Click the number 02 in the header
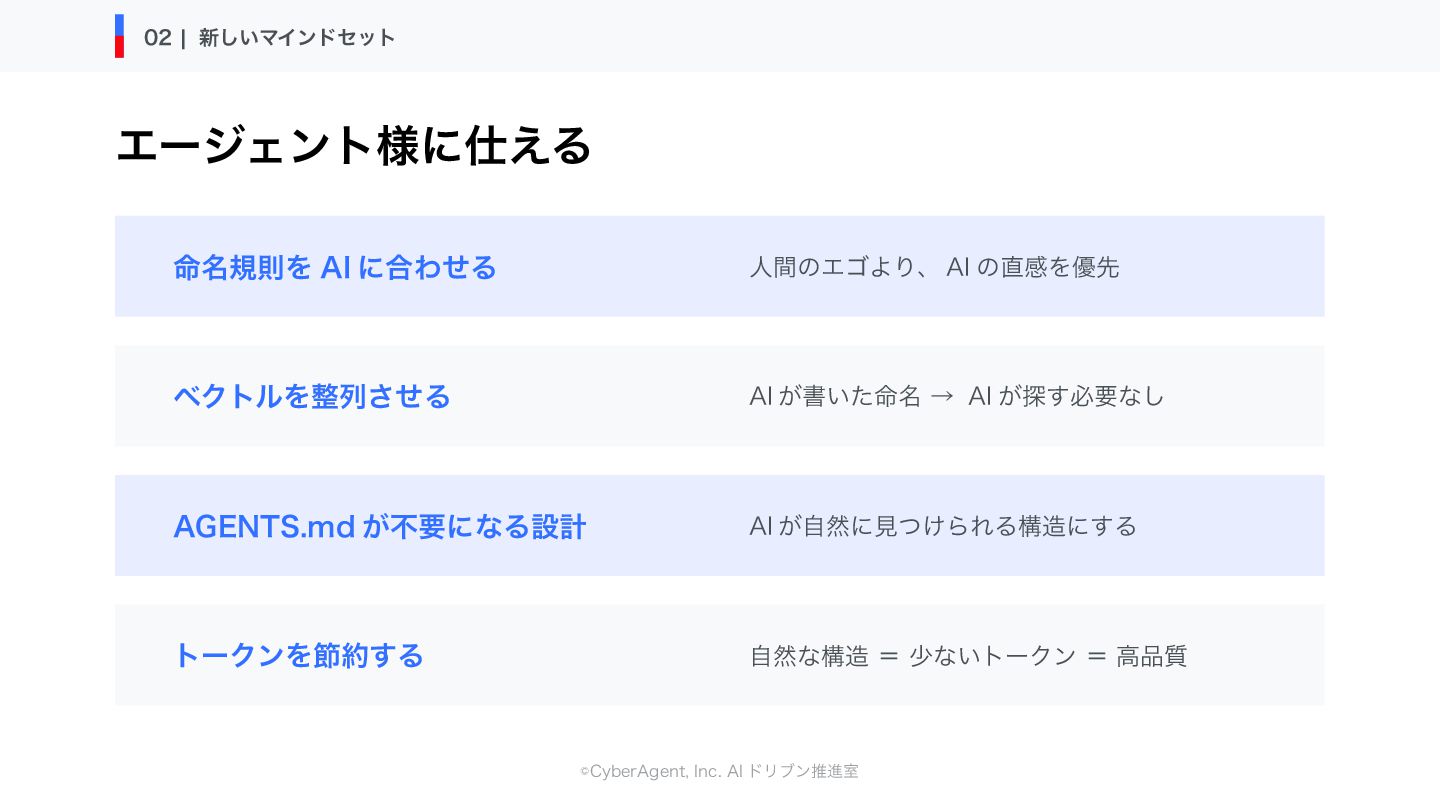Image resolution: width=1440 pixels, height=810 pixels. coord(158,38)
